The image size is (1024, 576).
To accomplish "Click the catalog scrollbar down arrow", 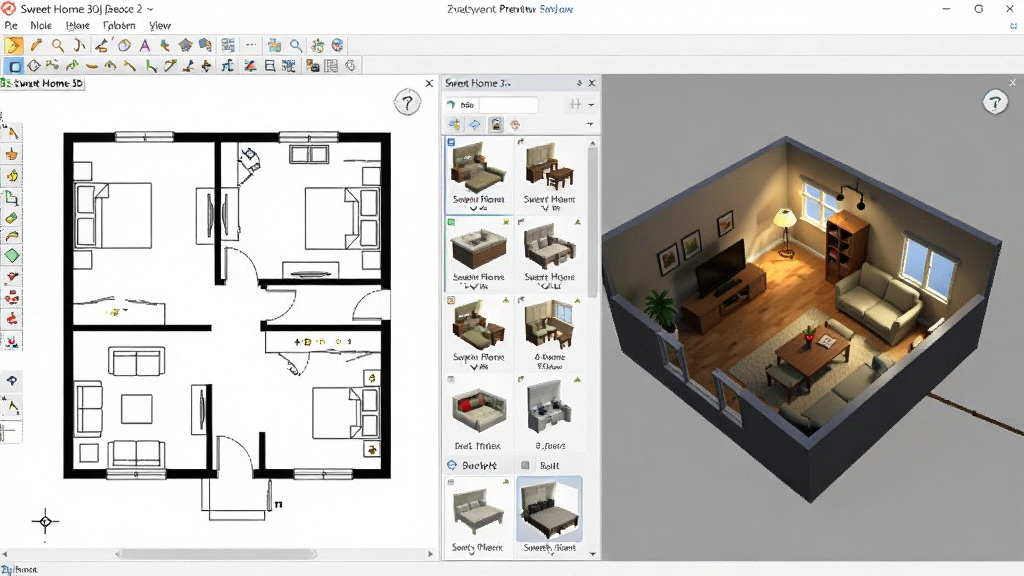I will point(592,554).
